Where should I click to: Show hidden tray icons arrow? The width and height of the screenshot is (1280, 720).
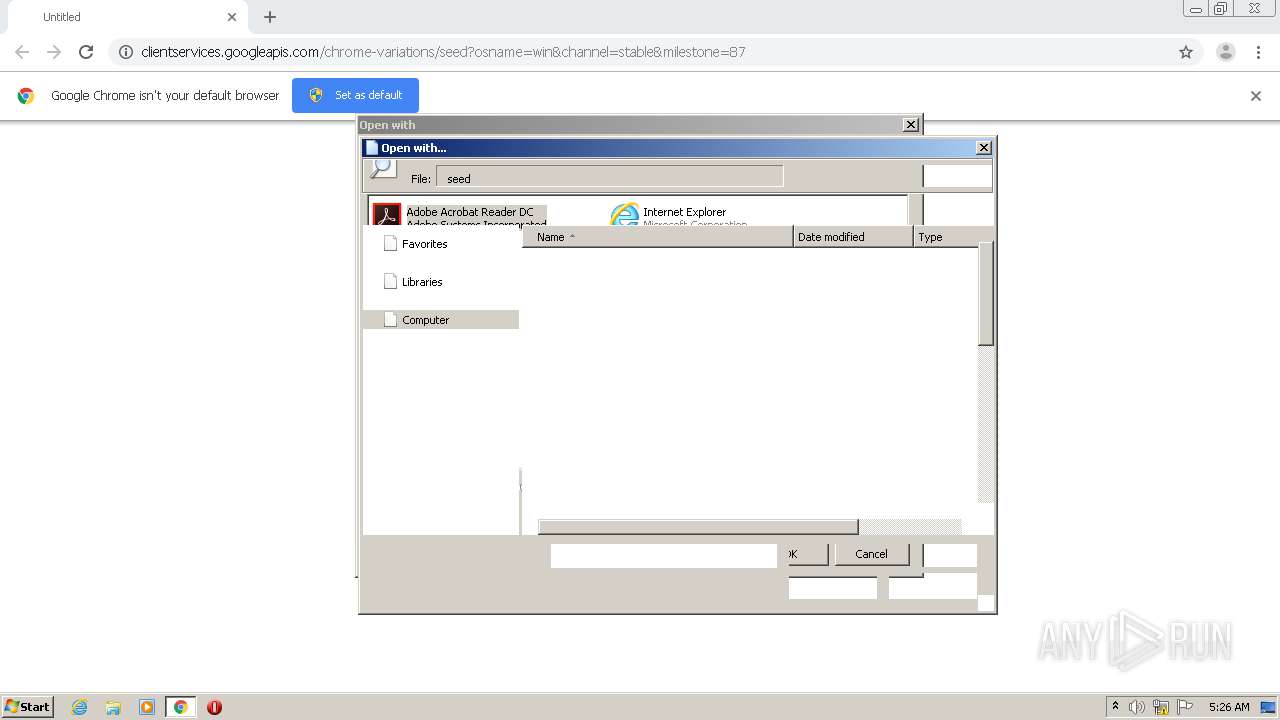1115,707
